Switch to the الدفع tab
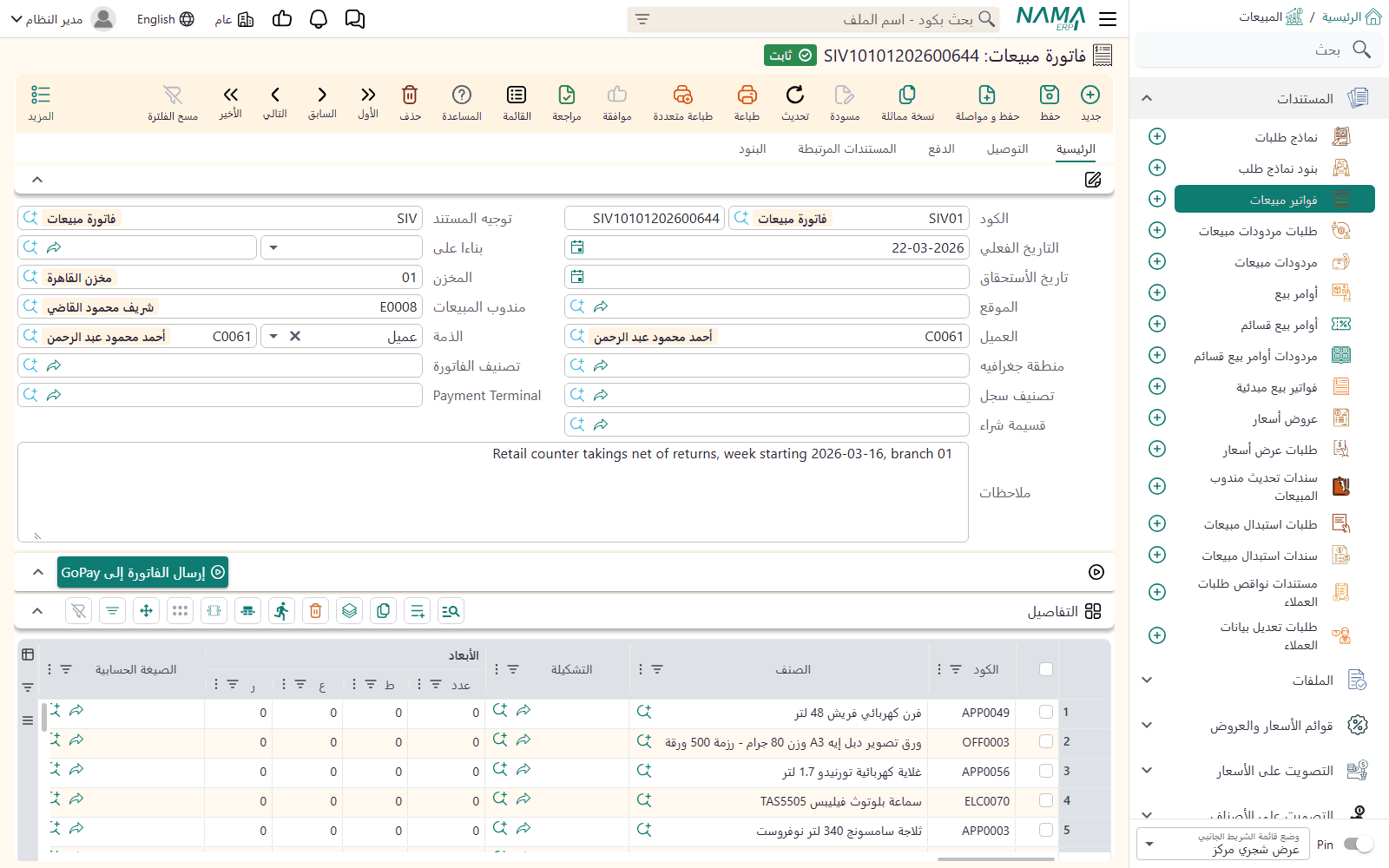This screenshot has width=1389, height=868. (x=941, y=149)
